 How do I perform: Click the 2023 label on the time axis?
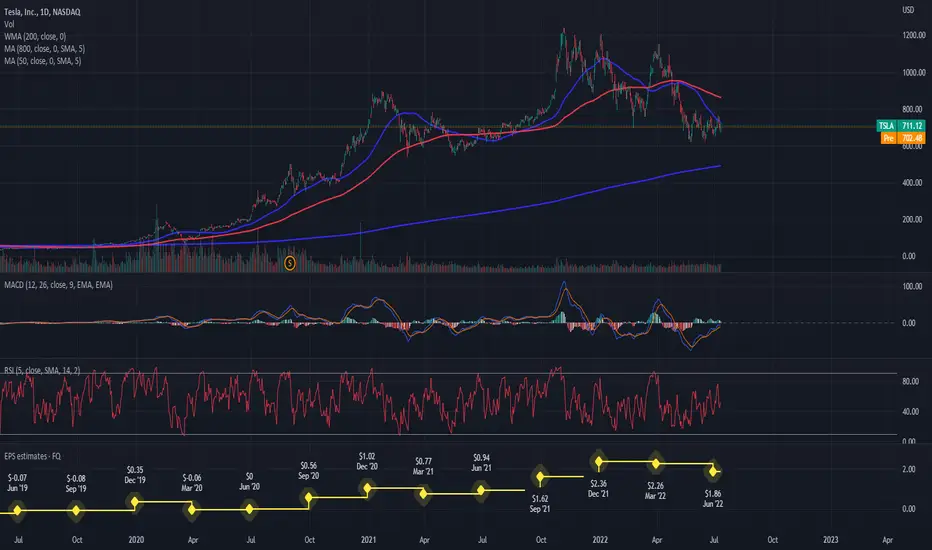[830, 540]
